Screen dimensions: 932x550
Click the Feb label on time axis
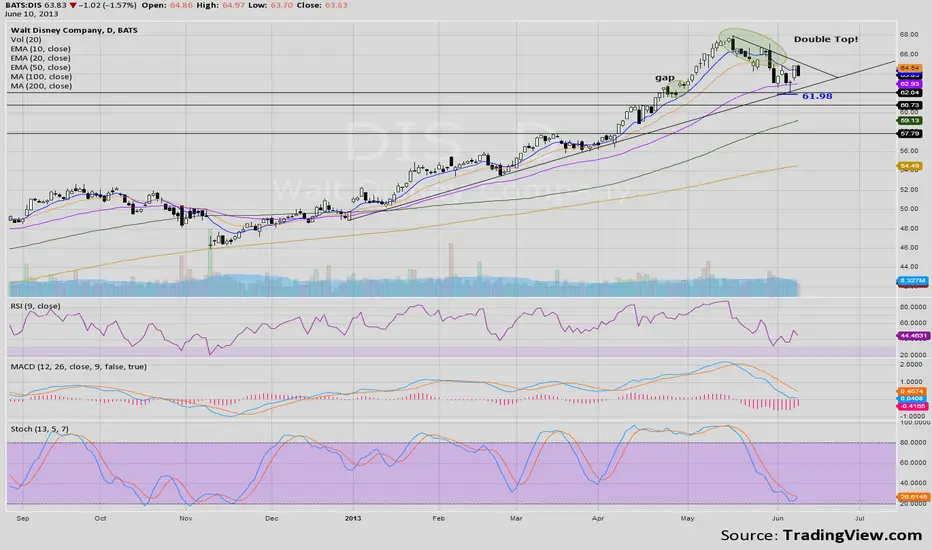tap(439, 518)
